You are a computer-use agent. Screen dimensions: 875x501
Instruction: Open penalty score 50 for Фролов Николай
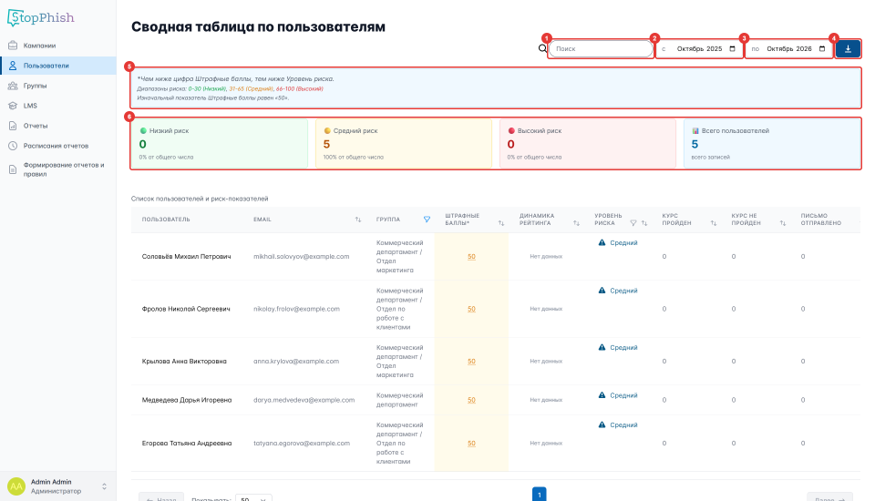point(472,309)
